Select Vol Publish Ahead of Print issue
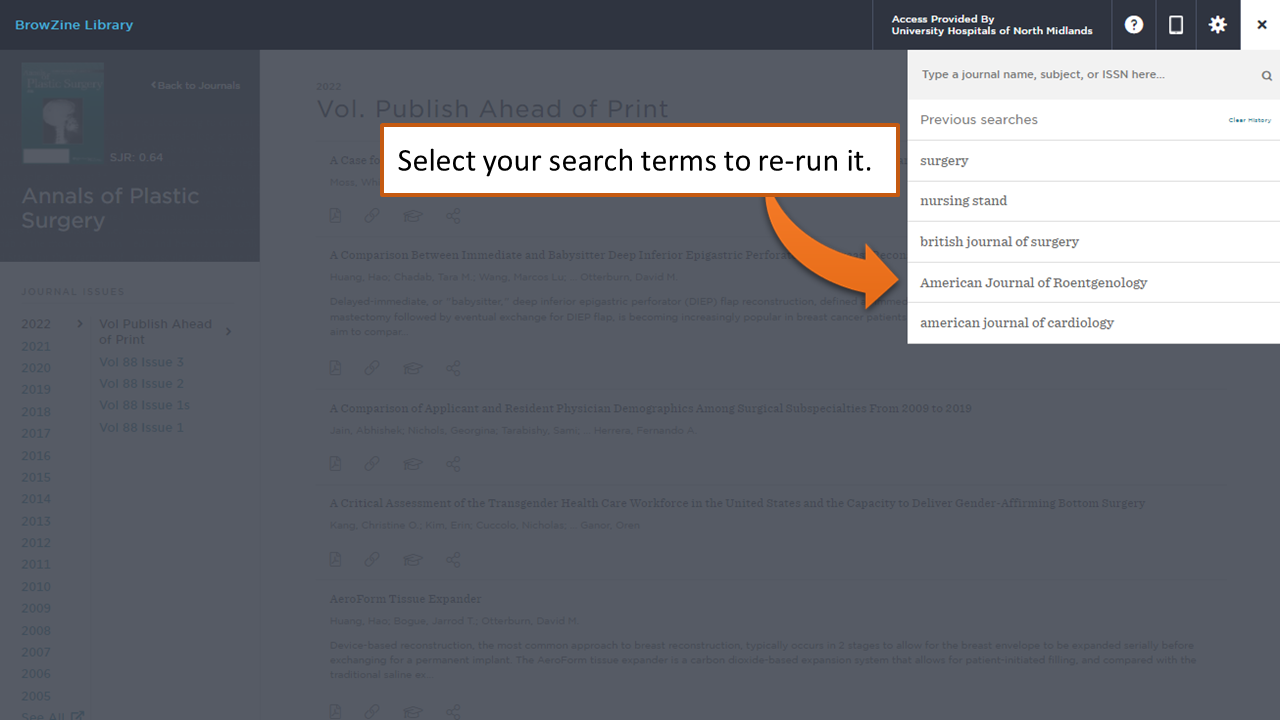 point(155,332)
